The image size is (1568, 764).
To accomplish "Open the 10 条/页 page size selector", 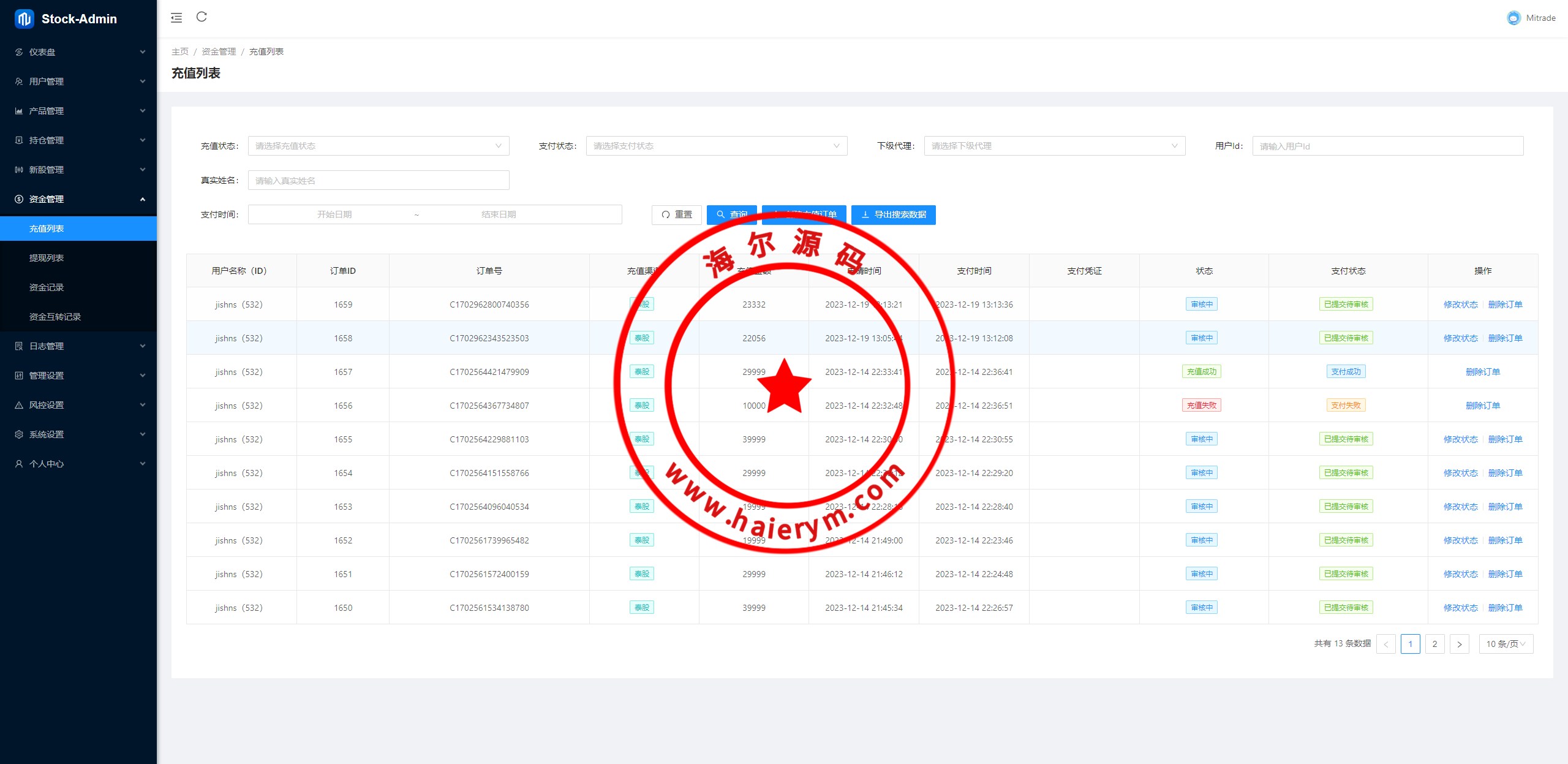I will pos(1506,644).
